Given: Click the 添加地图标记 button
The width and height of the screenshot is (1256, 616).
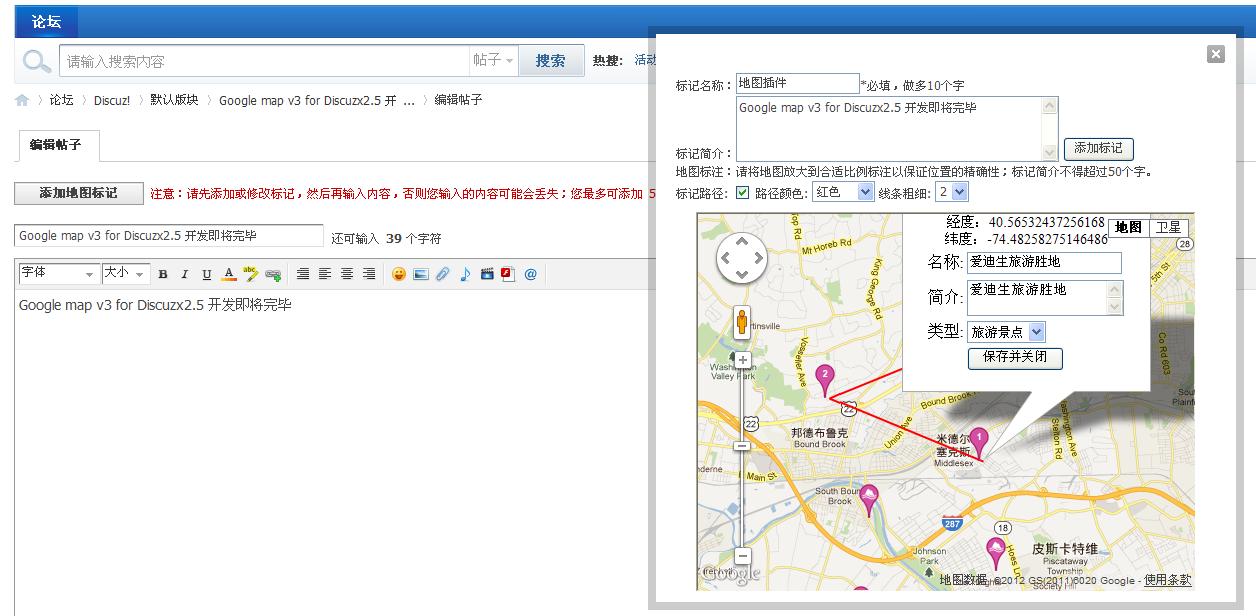Looking at the screenshot, I should click(x=78, y=193).
